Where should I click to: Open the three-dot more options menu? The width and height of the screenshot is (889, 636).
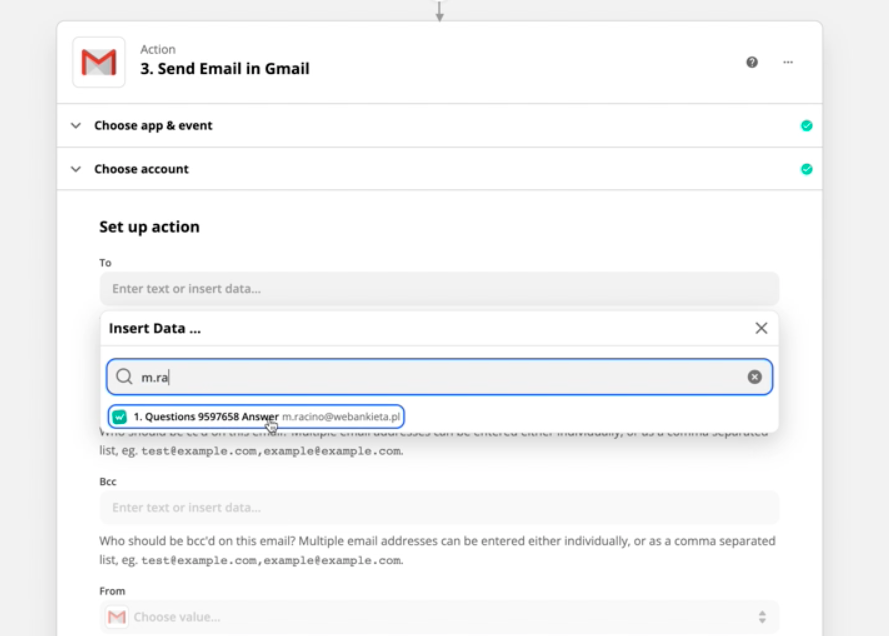pos(788,62)
